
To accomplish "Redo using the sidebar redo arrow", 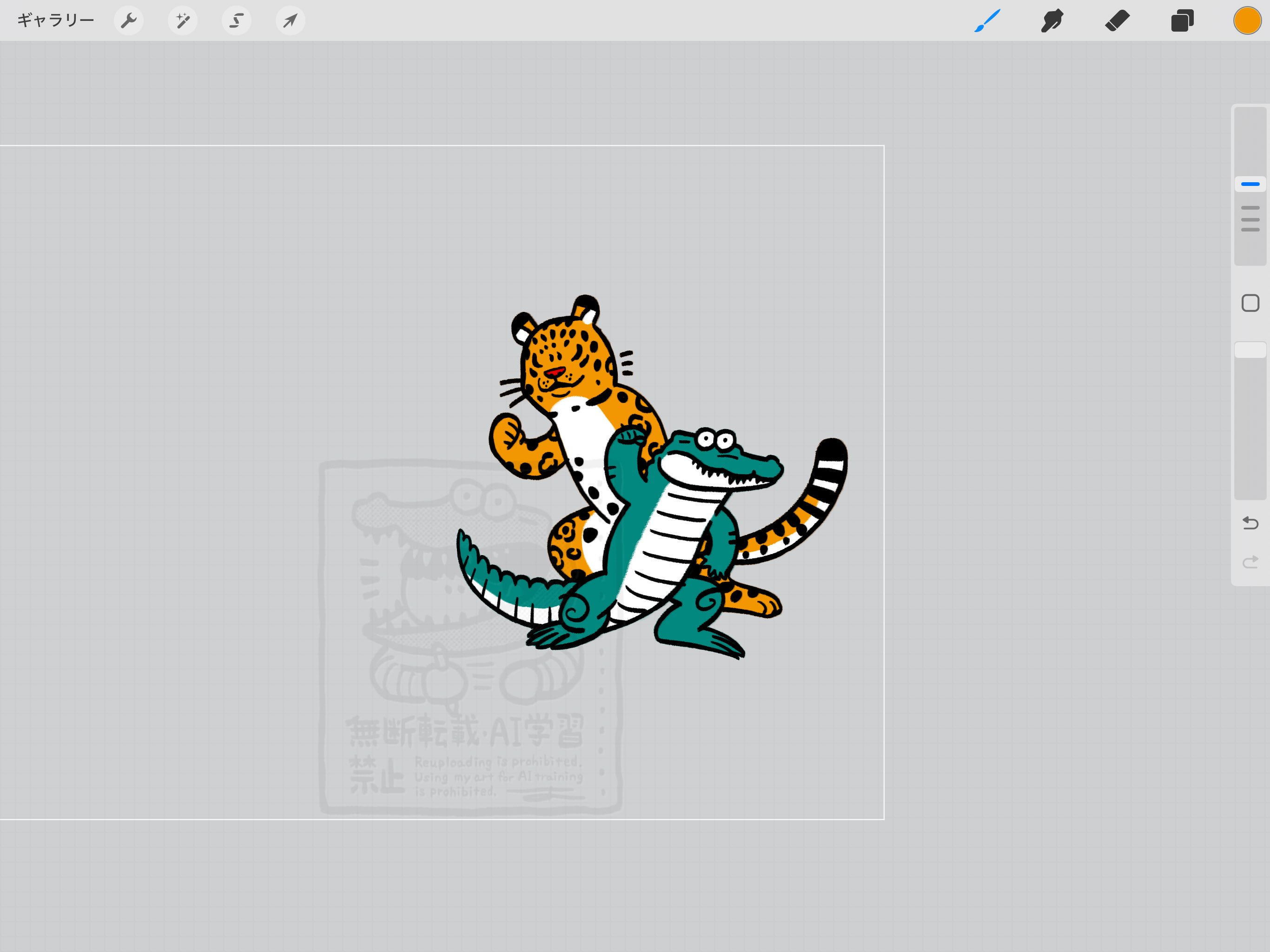I will (x=1250, y=562).
